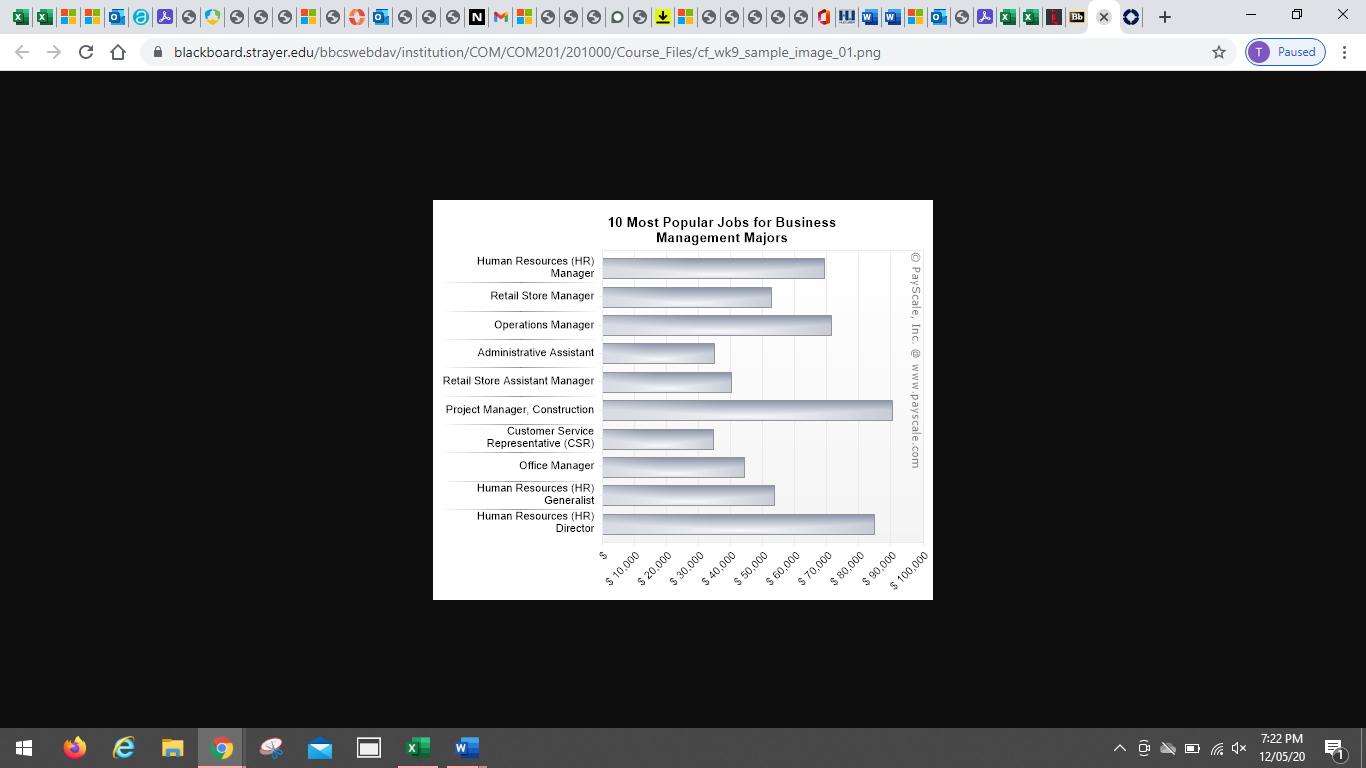The height and width of the screenshot is (768, 1366).
Task: Switch to Excel from the taskbar
Action: coord(418,748)
